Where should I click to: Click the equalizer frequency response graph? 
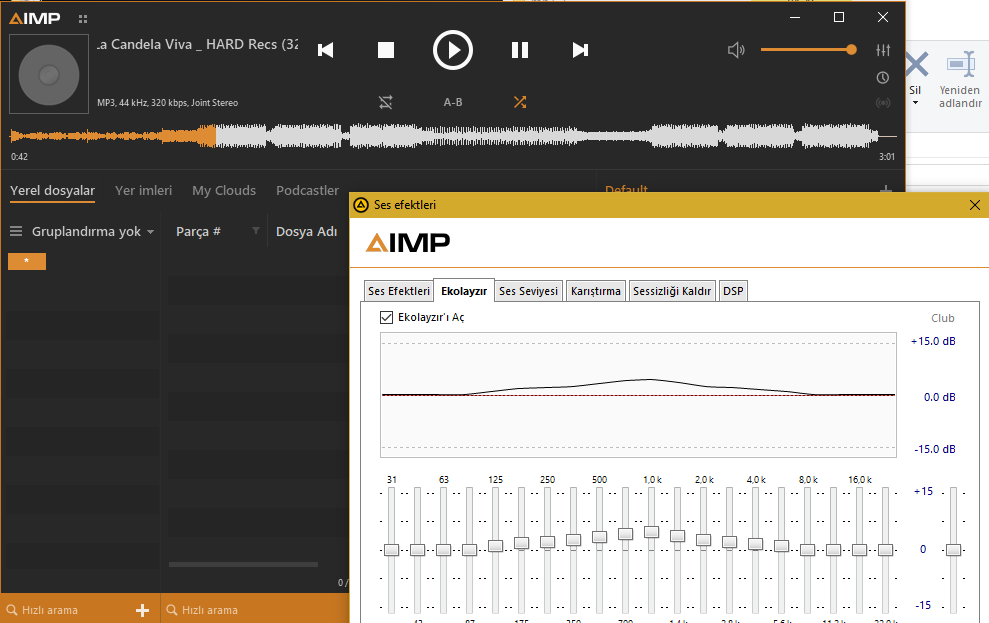(x=638, y=395)
